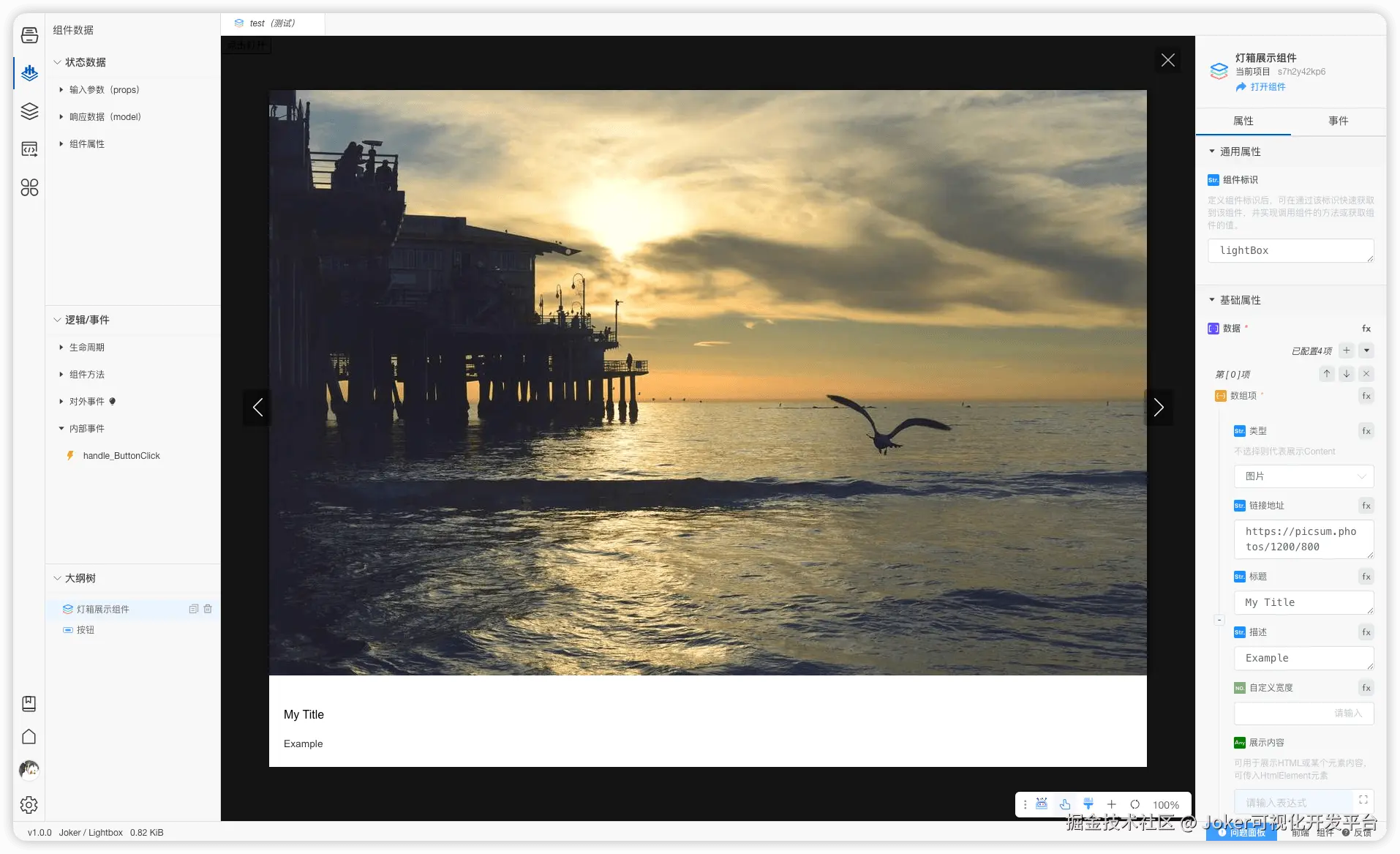Toggle fx expression for 标题
The image size is (1400, 854).
click(x=1366, y=577)
